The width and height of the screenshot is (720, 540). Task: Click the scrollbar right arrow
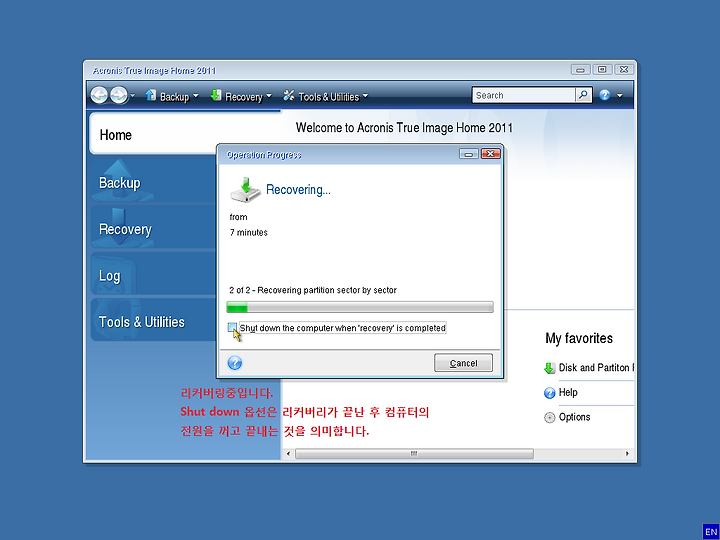(627, 454)
